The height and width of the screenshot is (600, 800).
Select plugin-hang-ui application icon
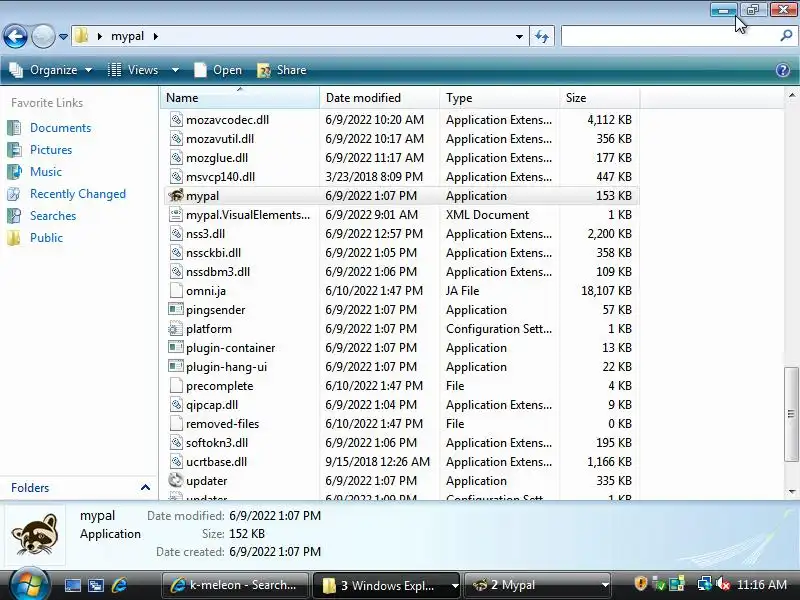[x=176, y=366]
